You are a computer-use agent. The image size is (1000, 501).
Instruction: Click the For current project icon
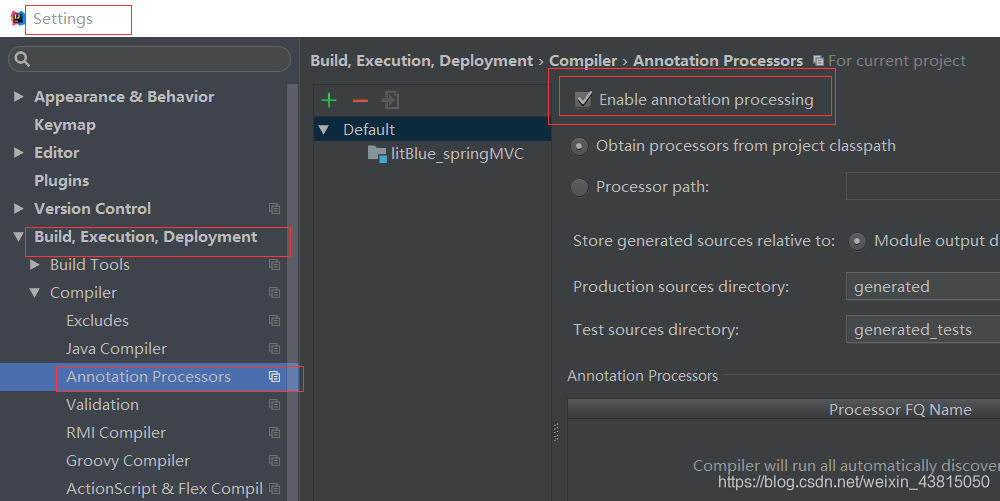click(818, 61)
